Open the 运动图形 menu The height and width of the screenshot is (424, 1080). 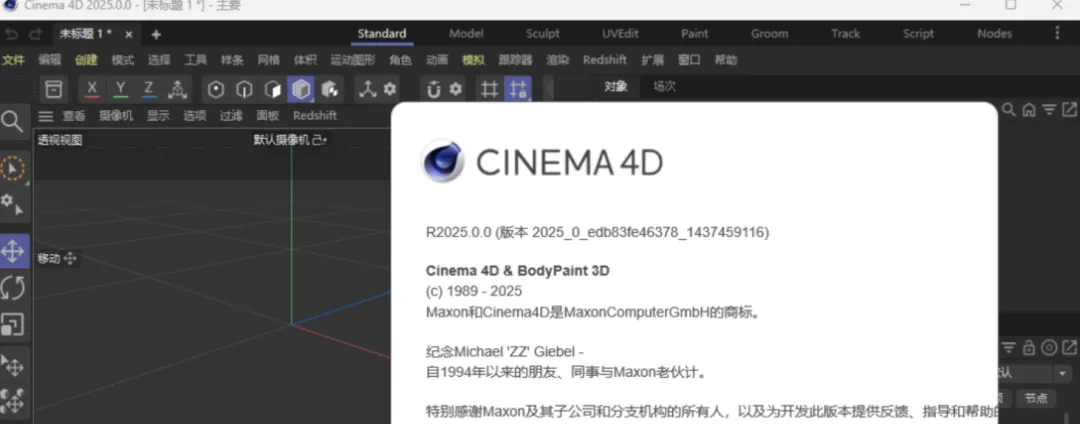tap(353, 60)
